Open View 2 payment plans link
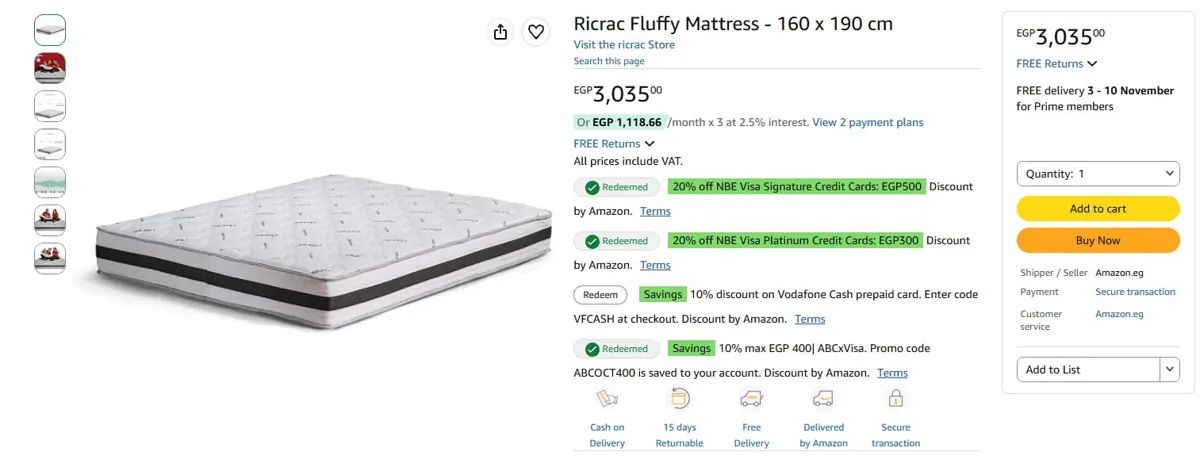Image resolution: width=1200 pixels, height=467 pixels. click(868, 123)
